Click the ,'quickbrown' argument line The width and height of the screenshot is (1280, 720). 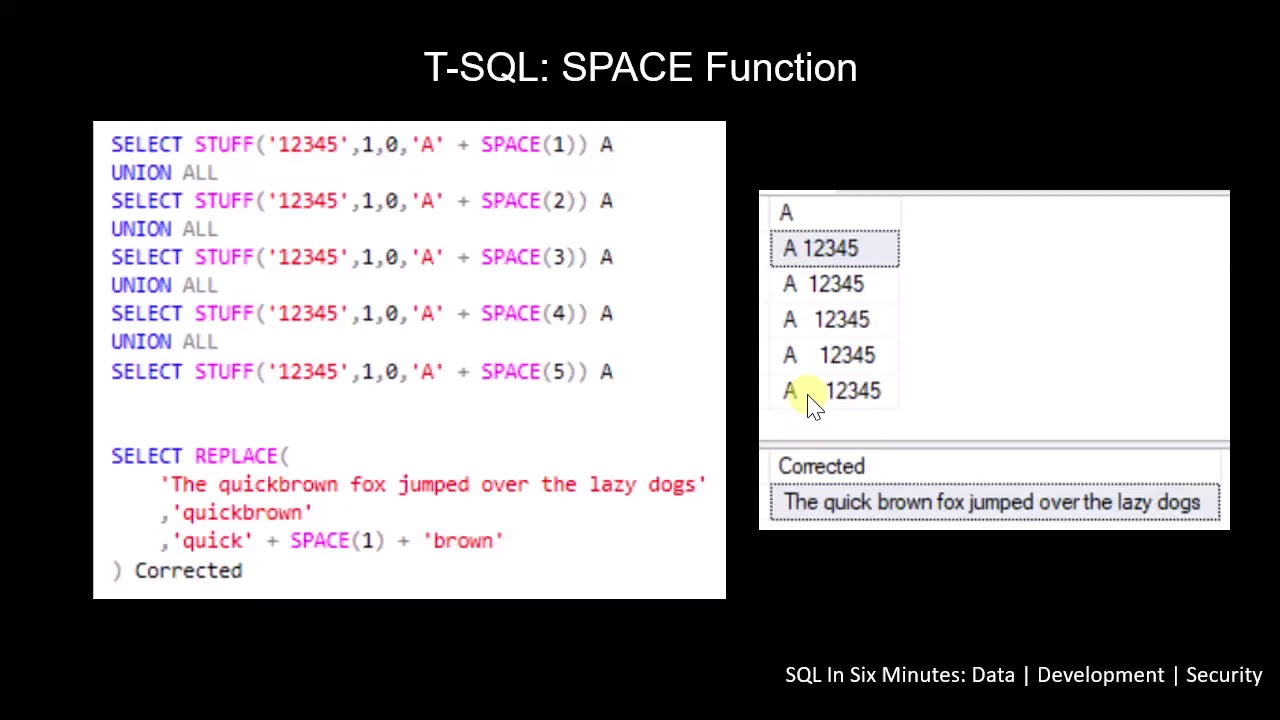click(236, 513)
